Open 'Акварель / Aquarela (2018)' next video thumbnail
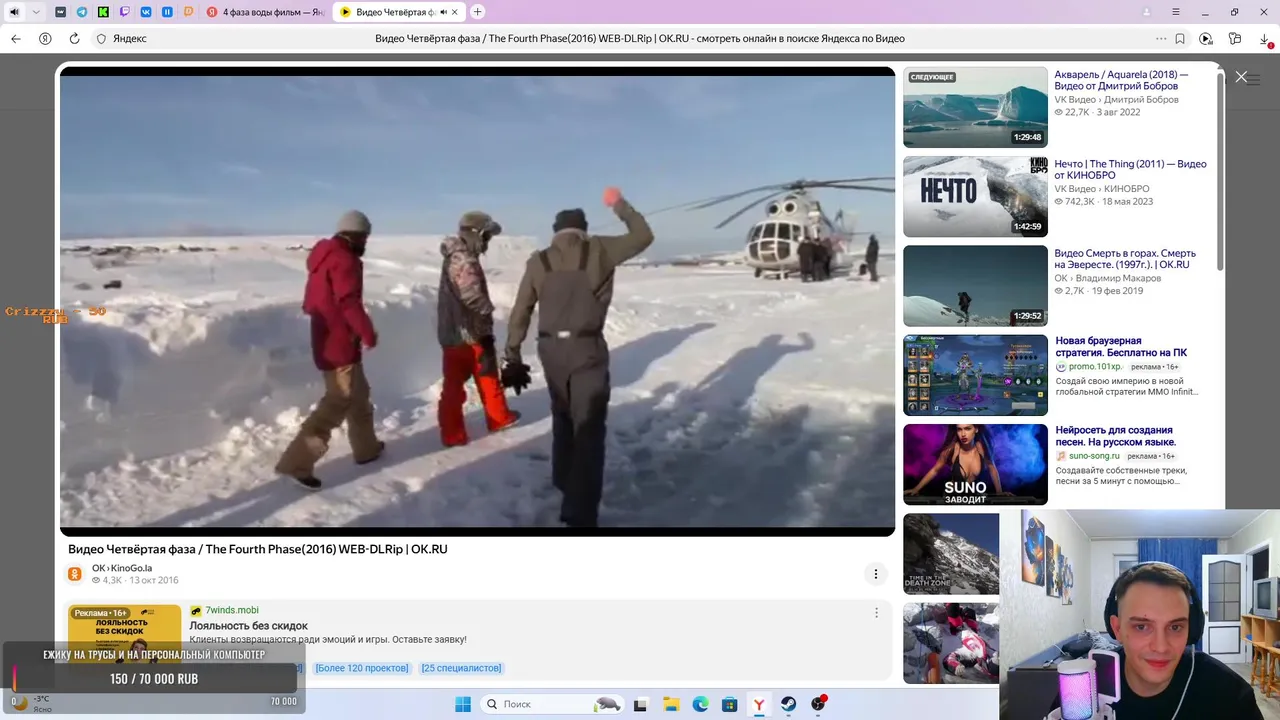The height and width of the screenshot is (720, 1280). [975, 107]
